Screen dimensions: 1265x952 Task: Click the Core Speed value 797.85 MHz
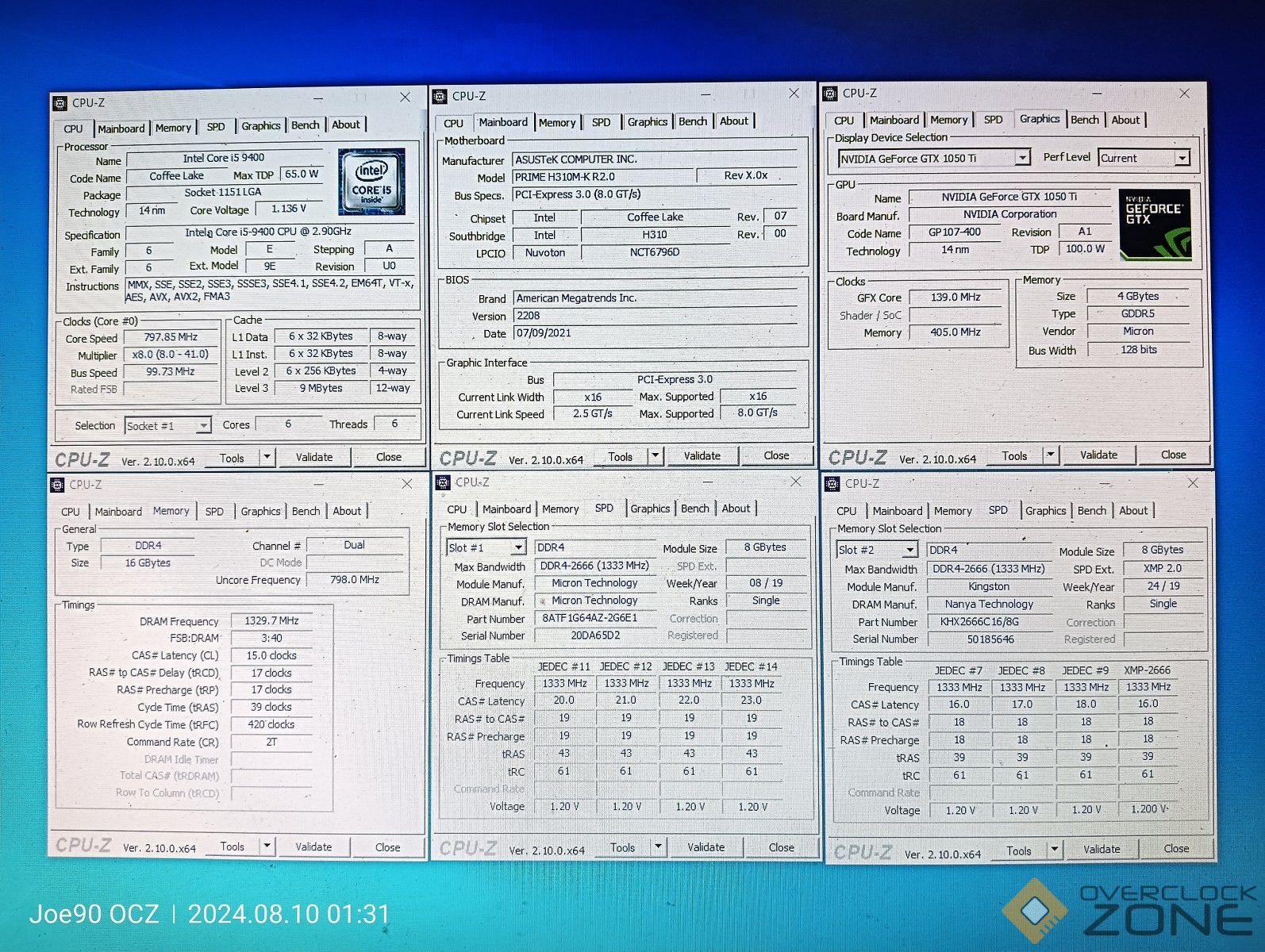coord(171,337)
